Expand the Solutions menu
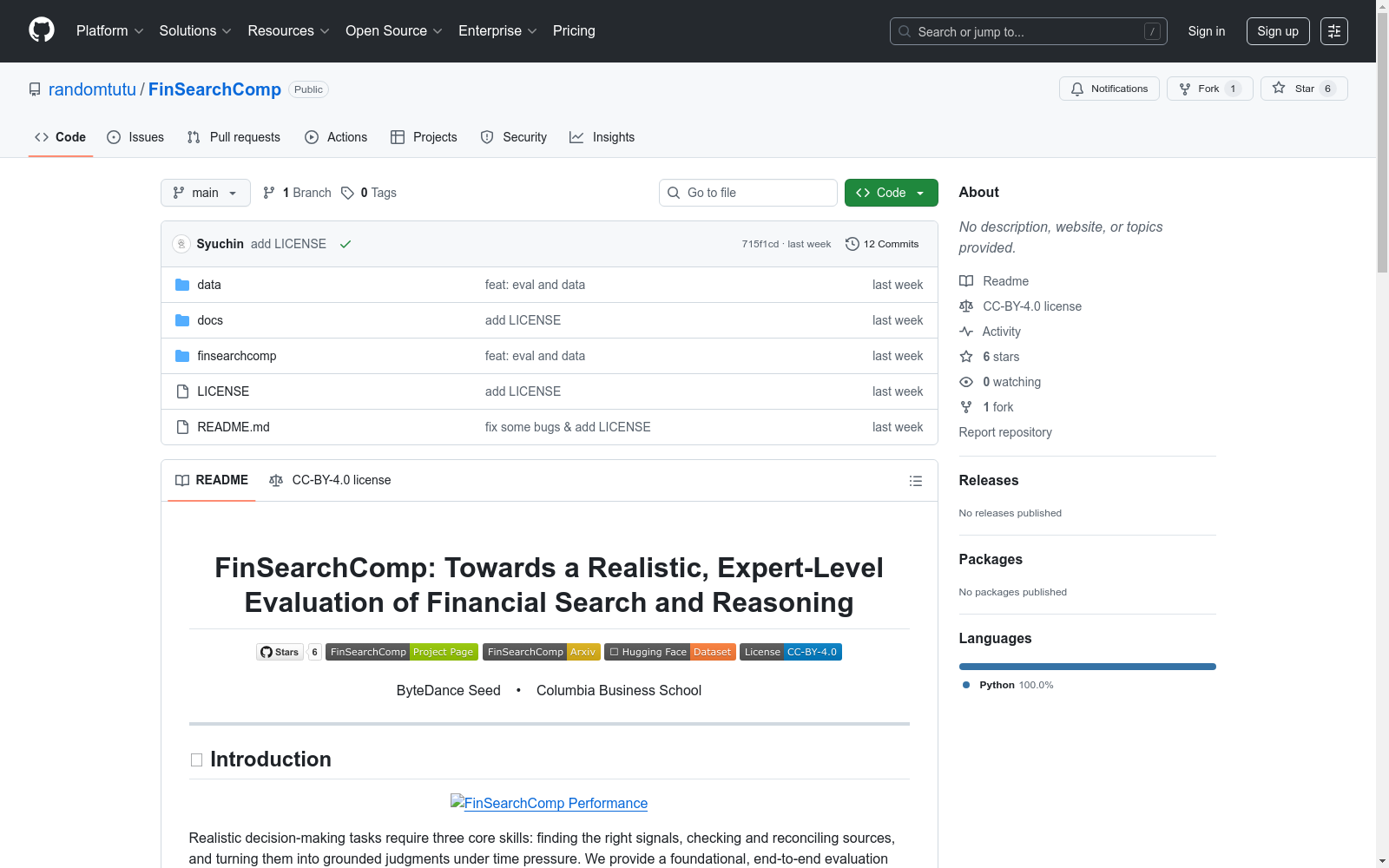Image resolution: width=1389 pixels, height=868 pixels. click(195, 31)
